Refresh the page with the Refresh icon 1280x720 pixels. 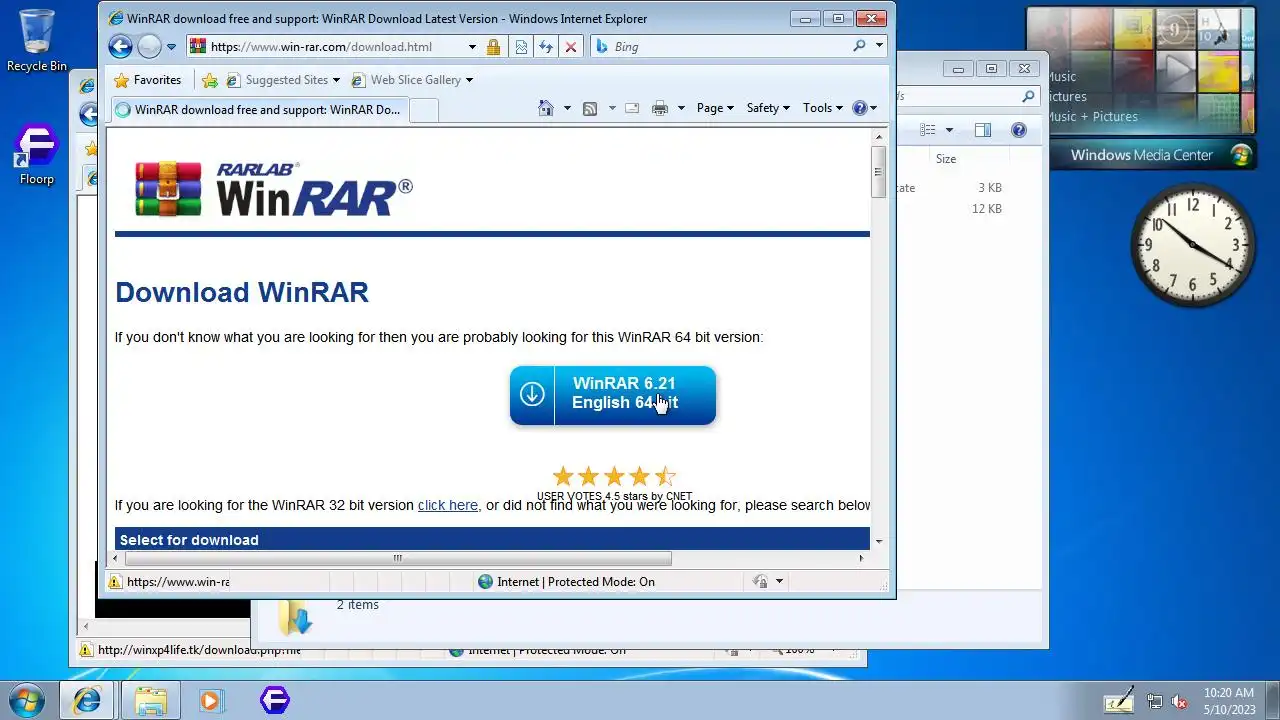click(x=546, y=47)
